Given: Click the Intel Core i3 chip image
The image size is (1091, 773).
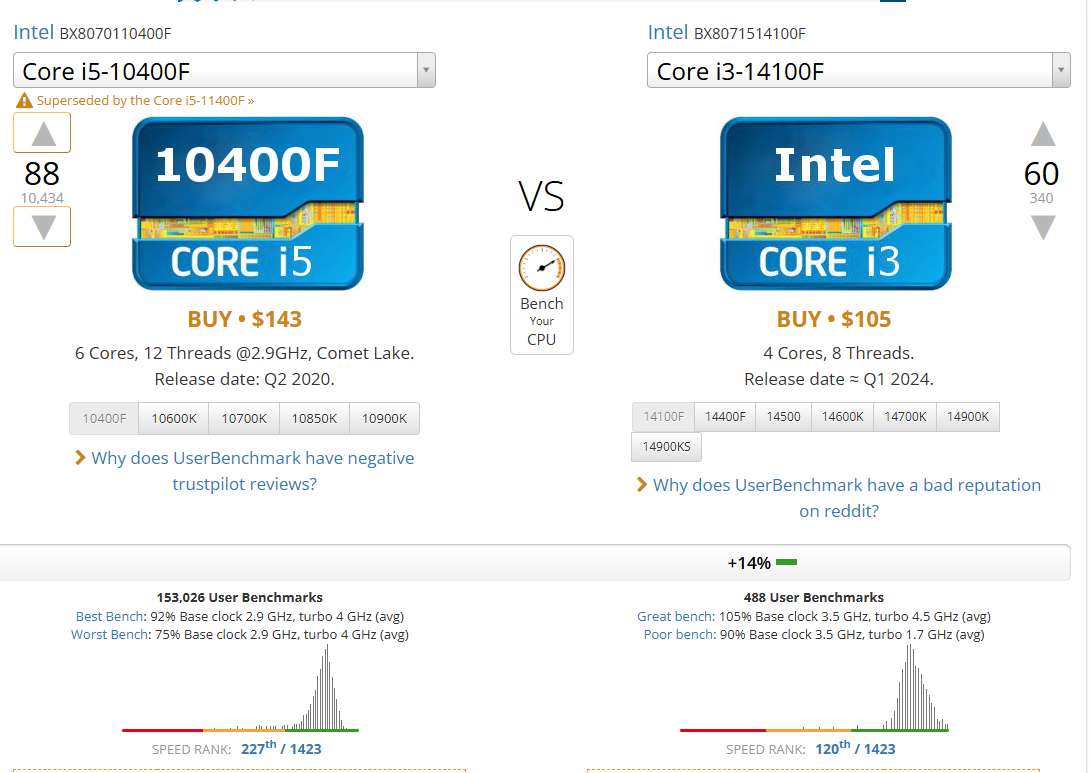Looking at the screenshot, I should pos(835,204).
